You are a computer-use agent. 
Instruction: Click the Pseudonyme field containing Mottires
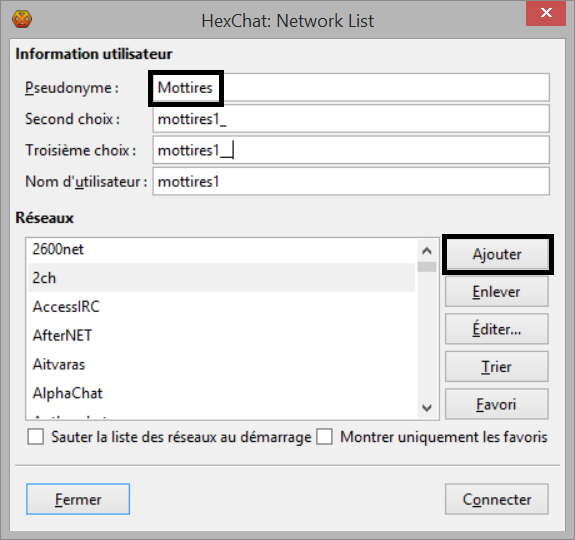point(351,87)
